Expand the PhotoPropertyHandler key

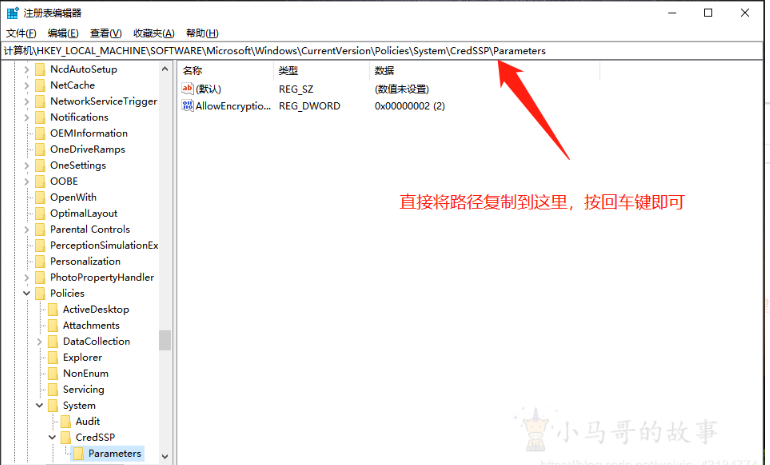click(x=27, y=278)
